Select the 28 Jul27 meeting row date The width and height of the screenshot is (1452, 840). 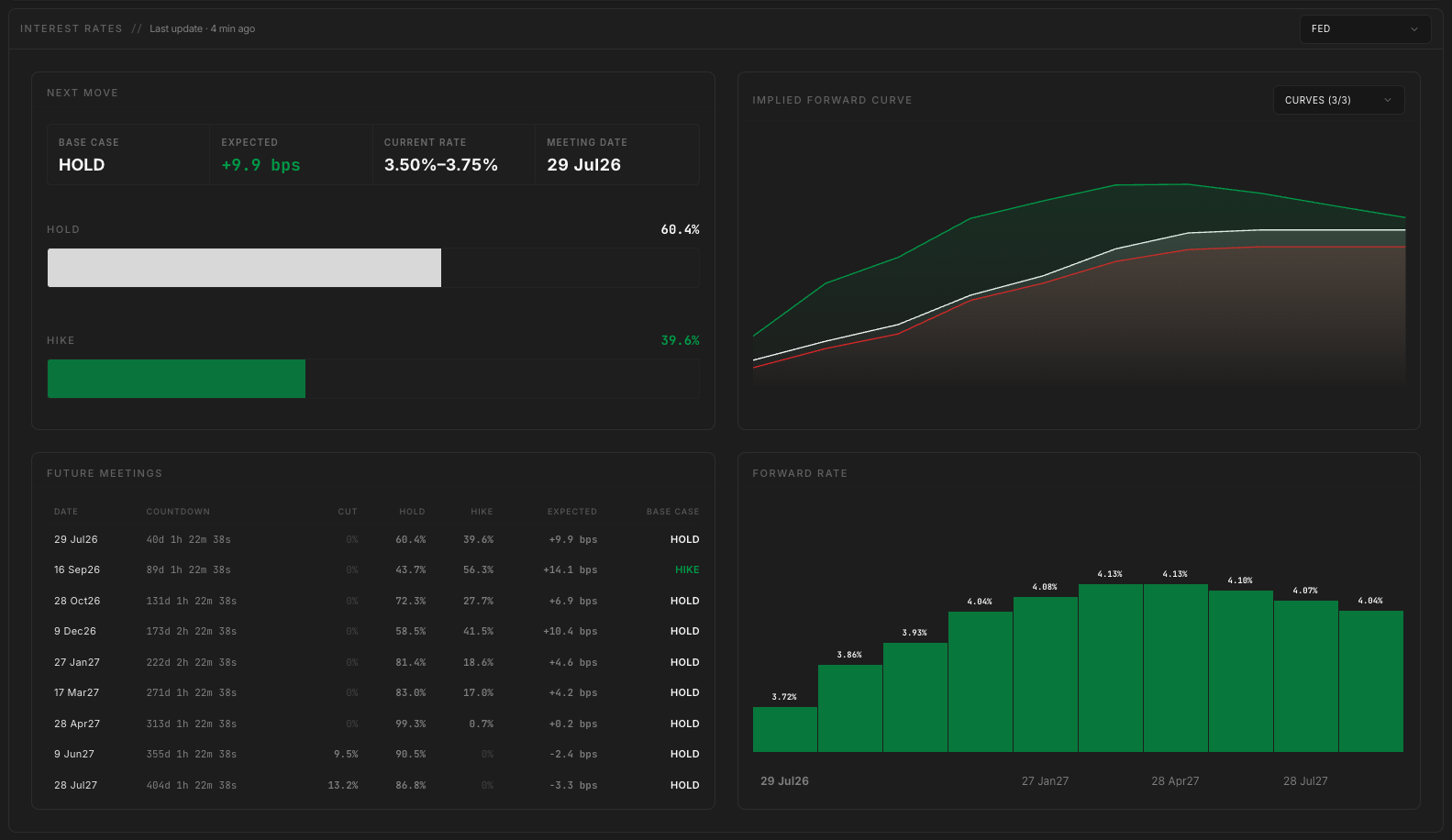76,785
